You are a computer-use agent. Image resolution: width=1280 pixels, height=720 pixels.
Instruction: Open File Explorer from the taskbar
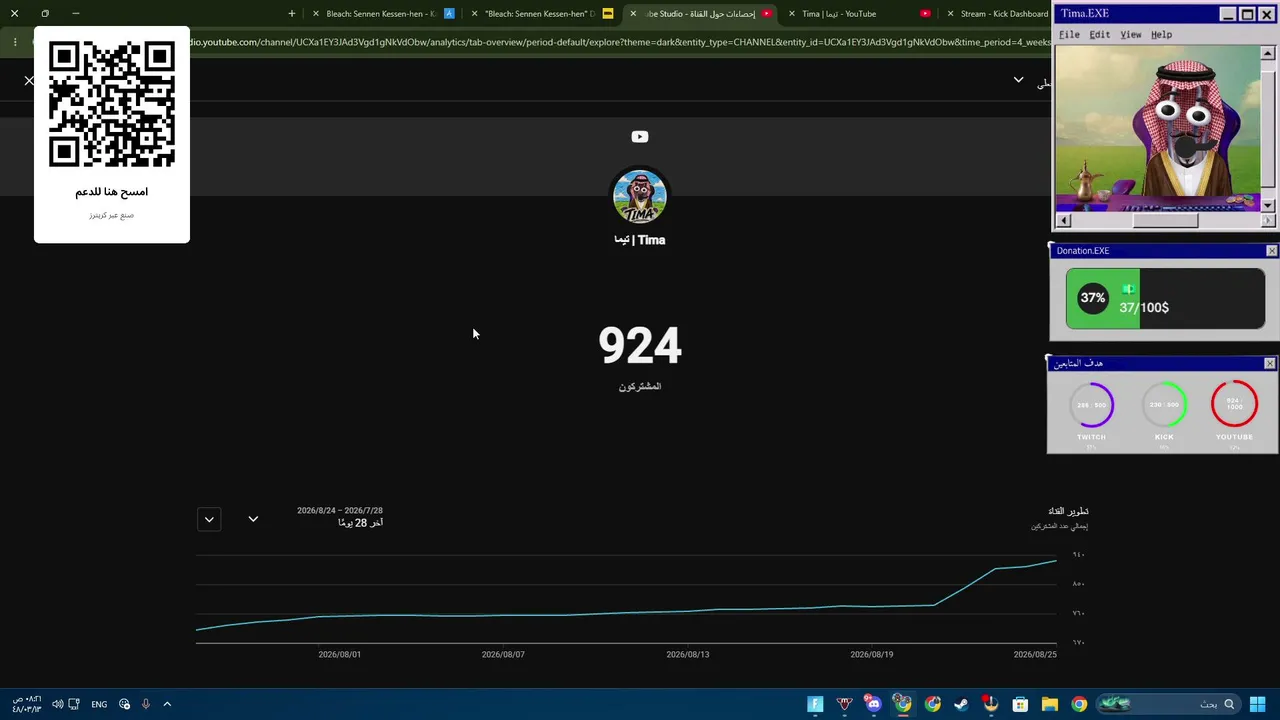1050,704
